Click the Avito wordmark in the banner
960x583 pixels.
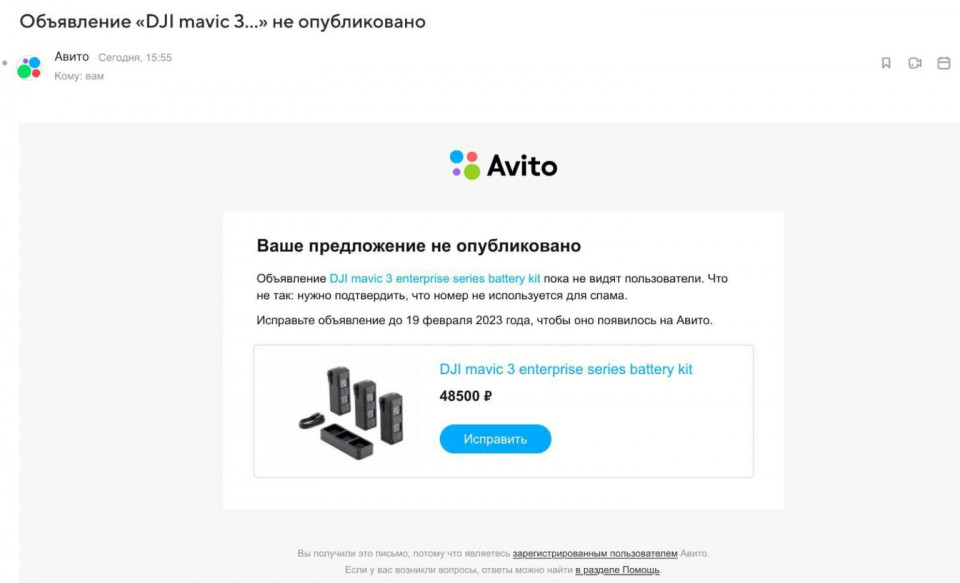click(x=522, y=166)
